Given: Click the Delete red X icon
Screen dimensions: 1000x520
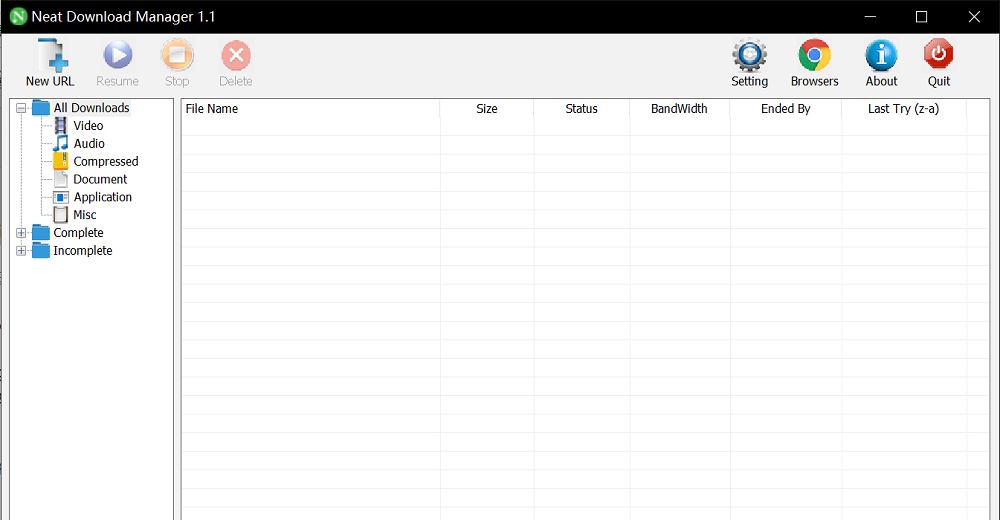Looking at the screenshot, I should pyautogui.click(x=236, y=56).
